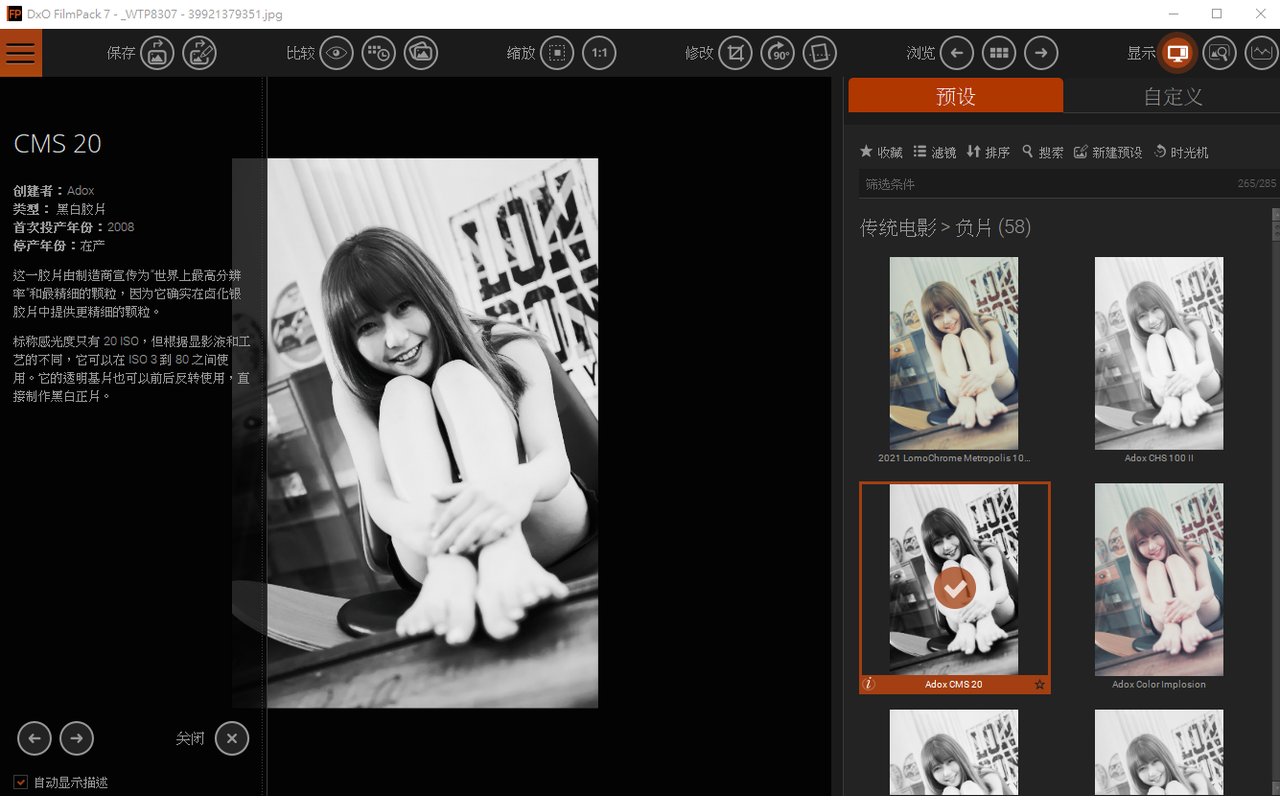Select the crop tool under 修改
This screenshot has width=1280, height=796.
735,53
